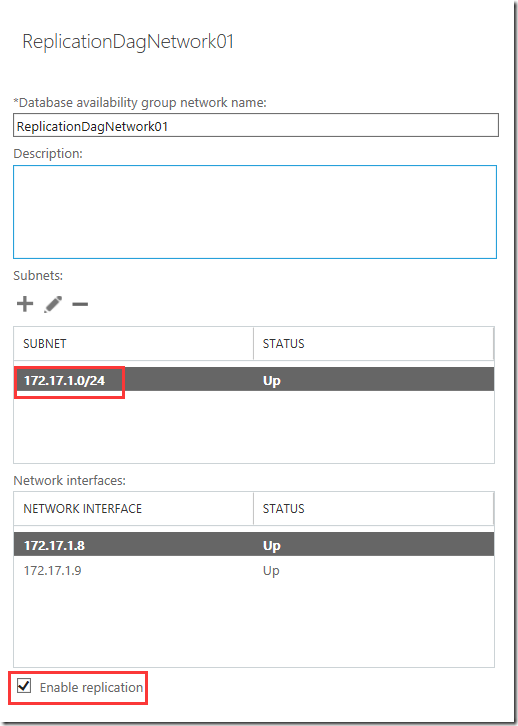518x726 pixels.
Task: Select network interface 172.17.1.9
Action: pyautogui.click(x=254, y=570)
